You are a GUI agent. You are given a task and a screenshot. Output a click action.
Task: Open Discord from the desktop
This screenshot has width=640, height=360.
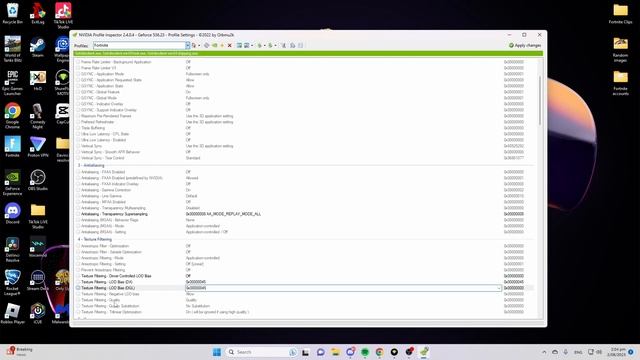(13, 213)
